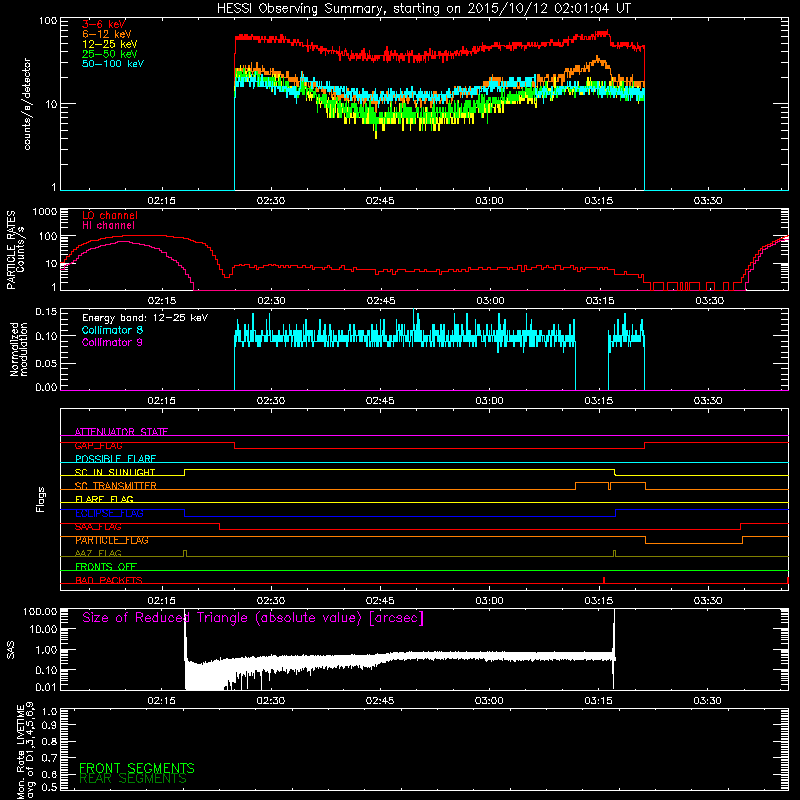Click the FRONT SEGMENTS legend label
The height and width of the screenshot is (800, 800).
click(137, 768)
